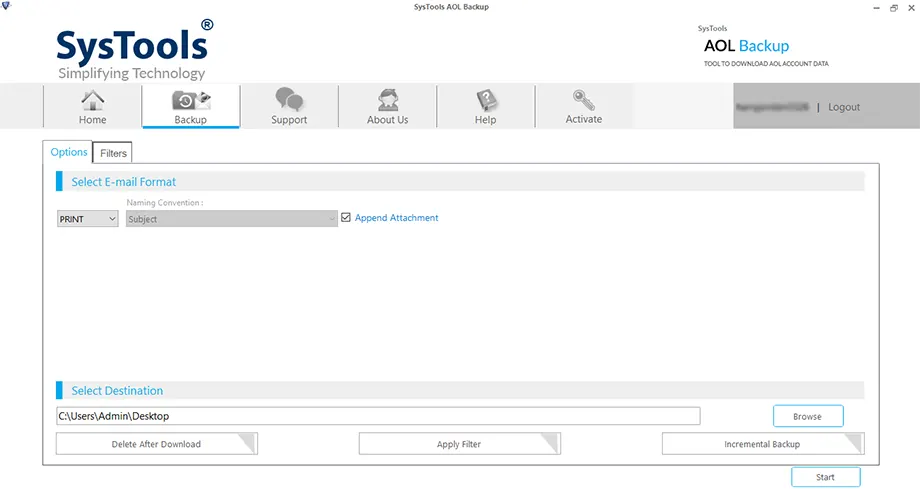Click the Select Destination heading

tap(117, 391)
